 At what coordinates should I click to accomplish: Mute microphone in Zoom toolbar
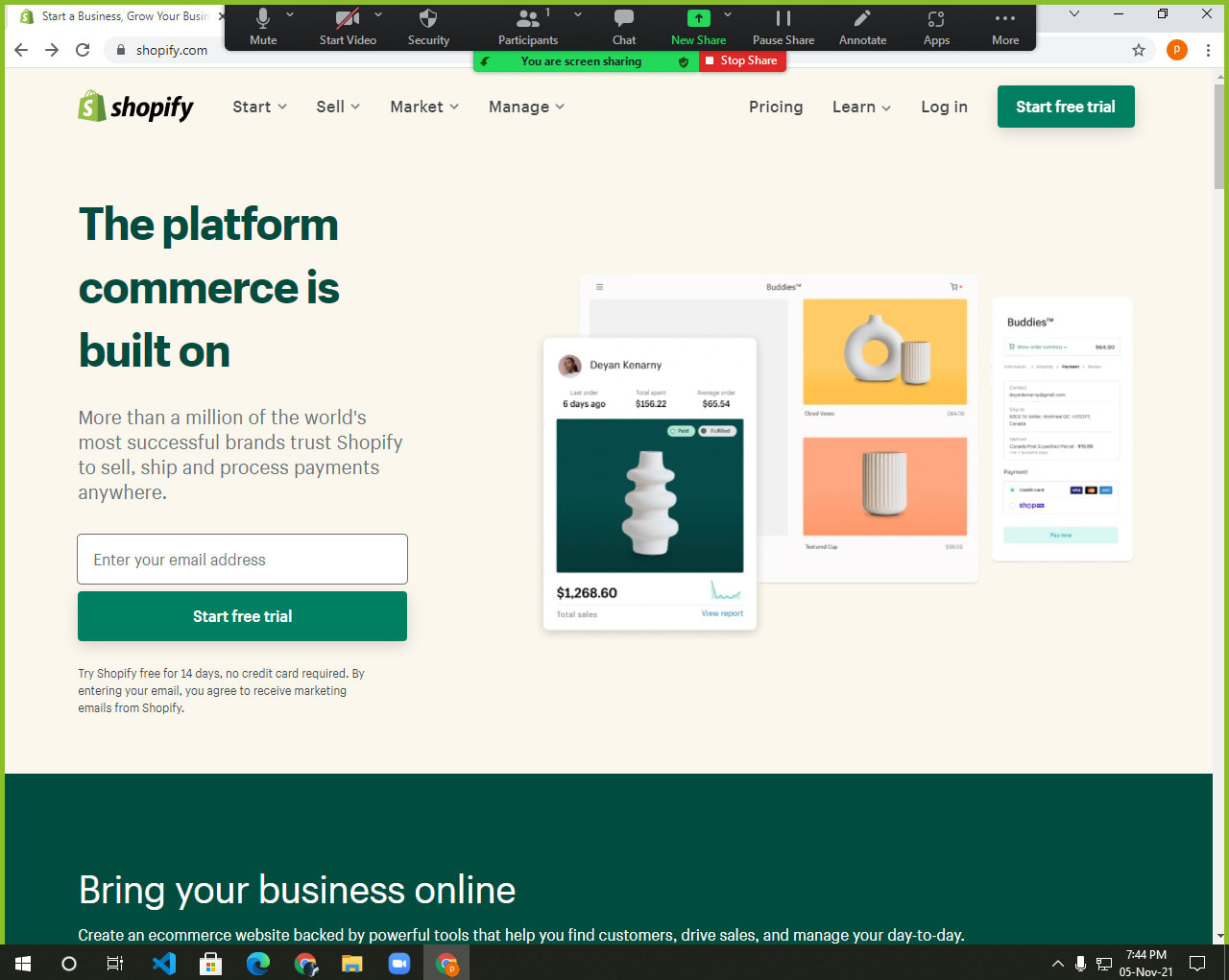pos(263,27)
